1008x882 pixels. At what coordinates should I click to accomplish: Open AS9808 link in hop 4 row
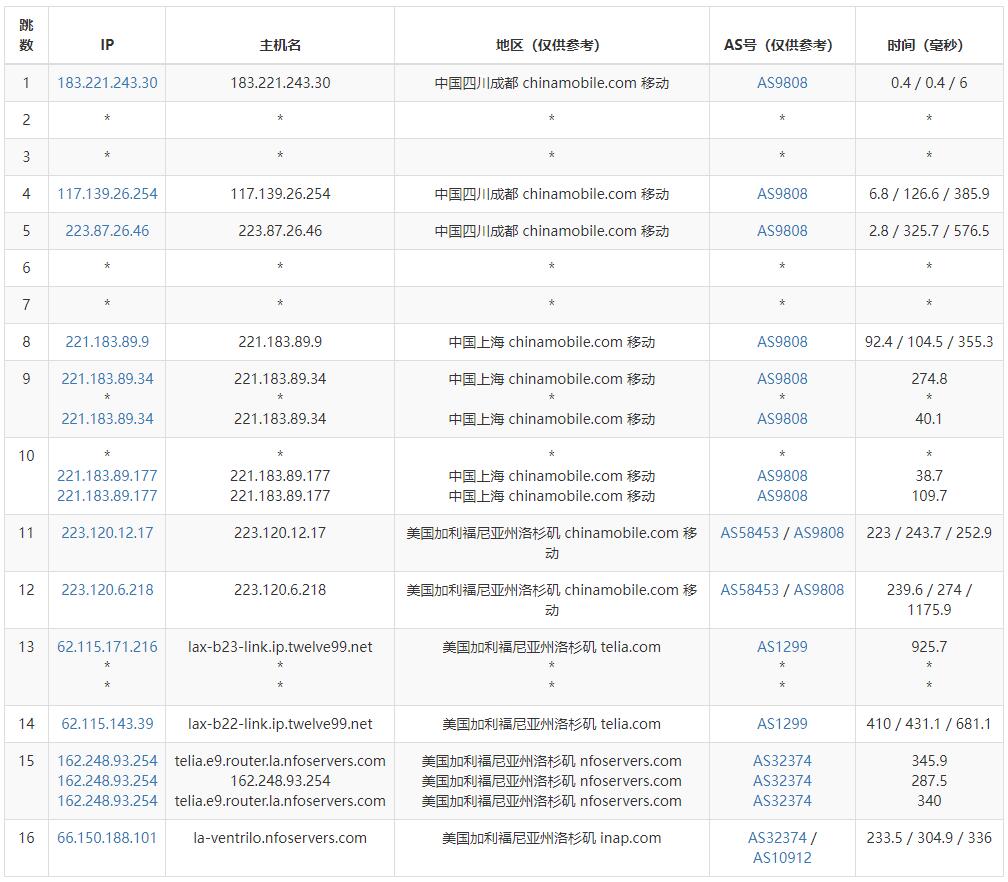(x=782, y=194)
